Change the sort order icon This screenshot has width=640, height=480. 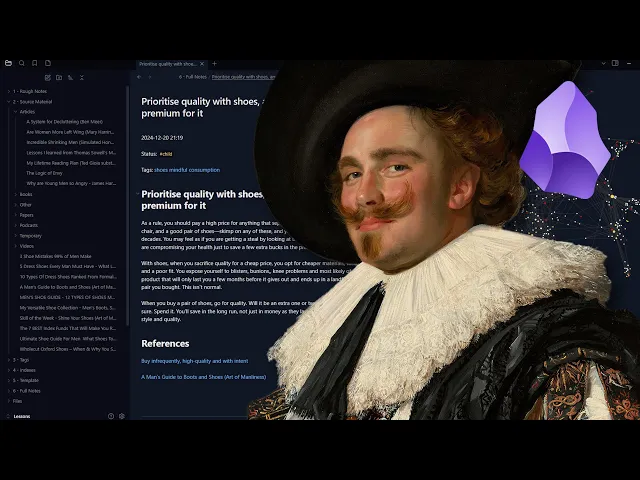70,78
